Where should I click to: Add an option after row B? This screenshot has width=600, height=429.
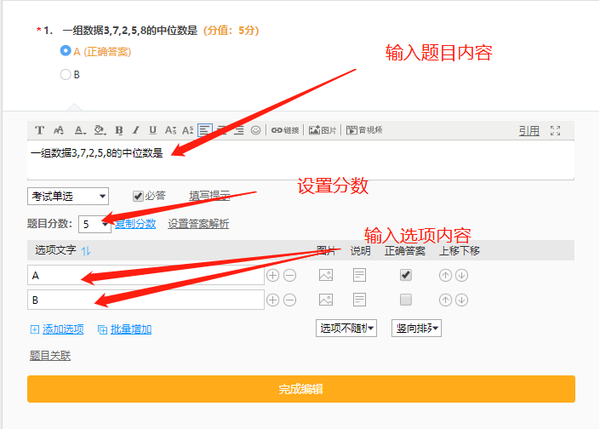(x=272, y=300)
